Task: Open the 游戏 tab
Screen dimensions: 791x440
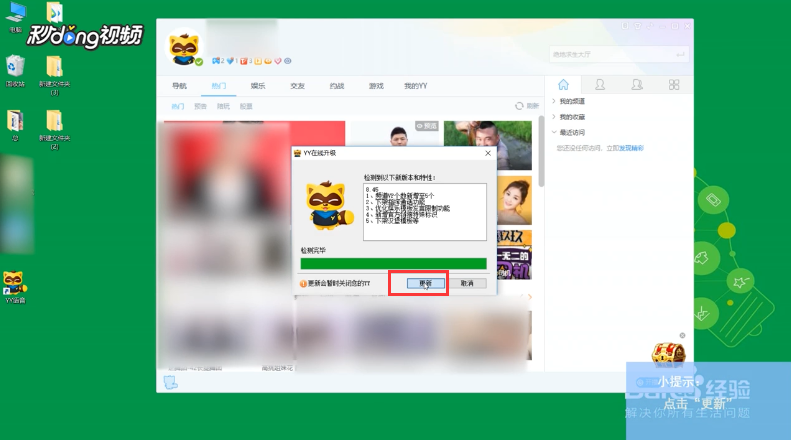Action: [x=376, y=86]
